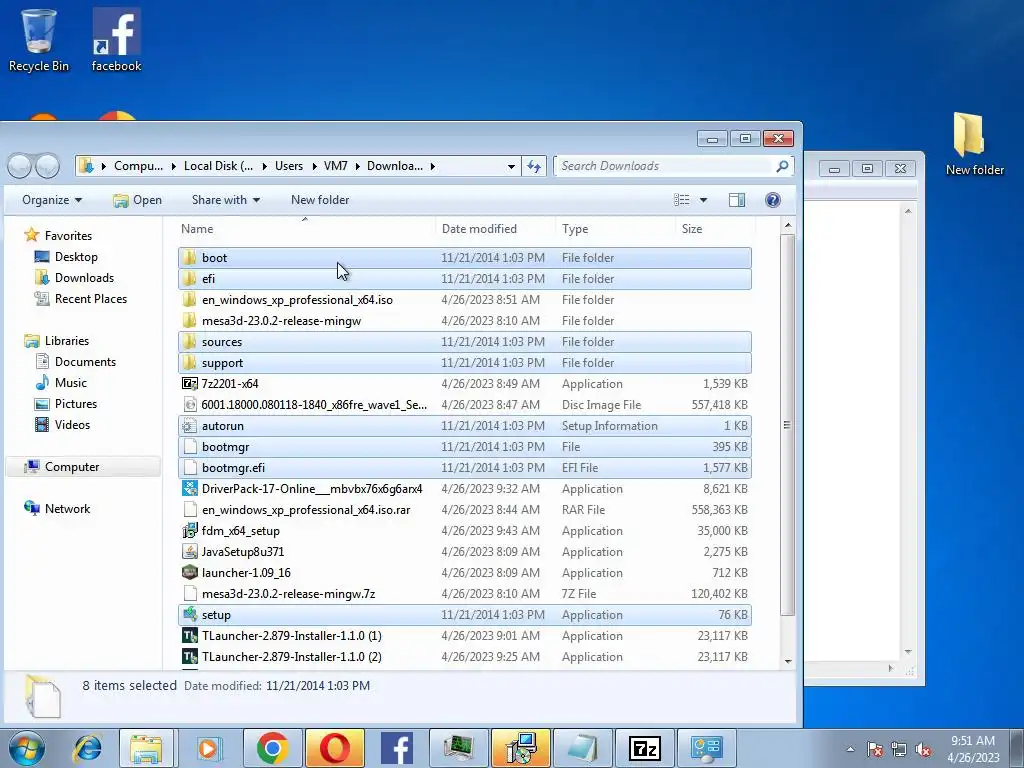Select en_windows_xp_professional_x64.iso folder
The width and height of the screenshot is (1024, 768).
coord(464,300)
